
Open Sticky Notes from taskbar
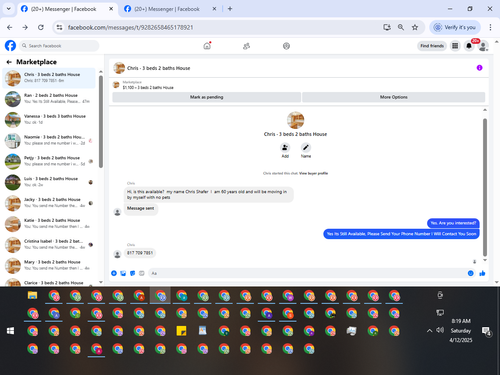pos(181,331)
